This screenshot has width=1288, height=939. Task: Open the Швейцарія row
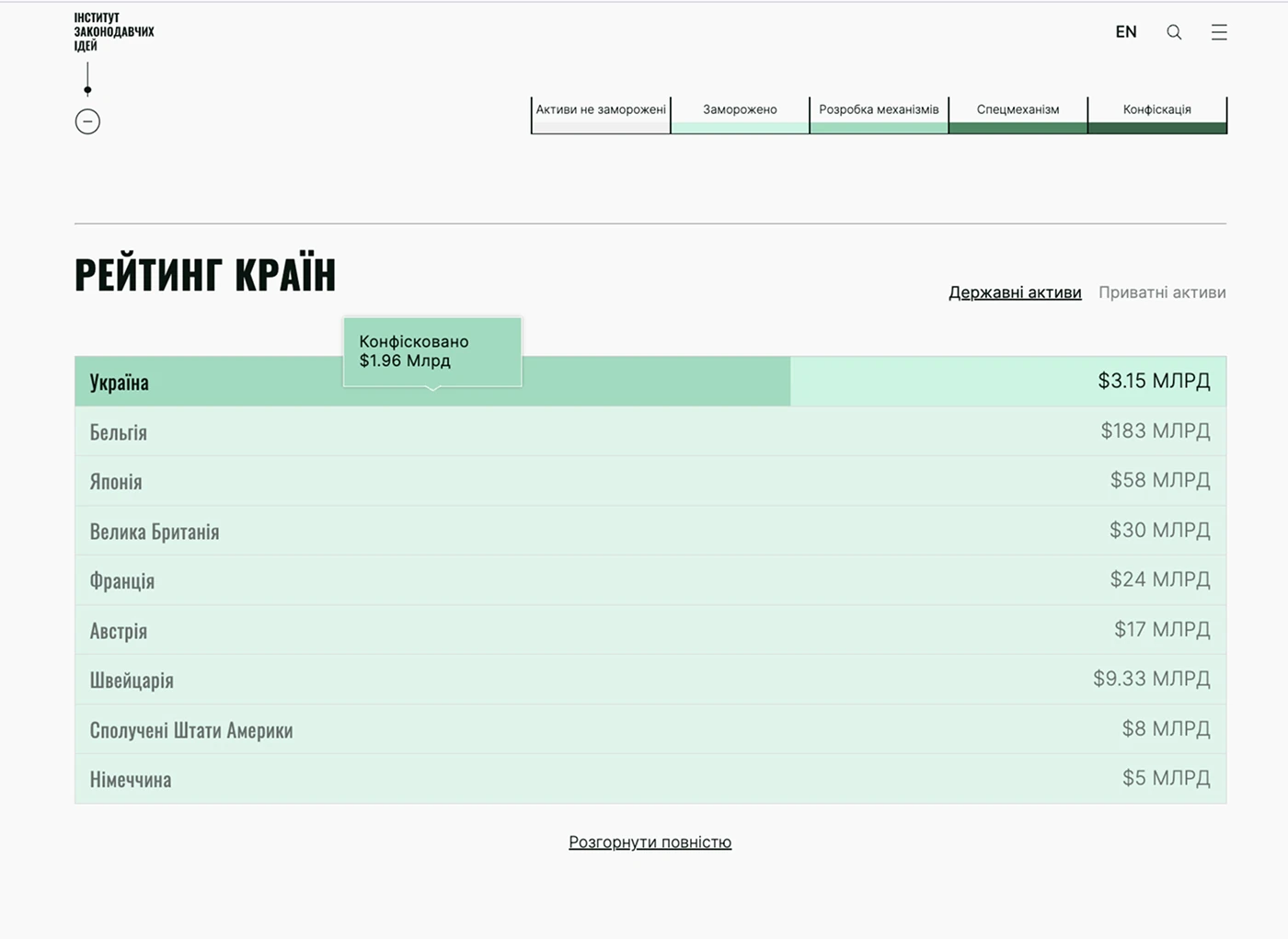(x=650, y=680)
